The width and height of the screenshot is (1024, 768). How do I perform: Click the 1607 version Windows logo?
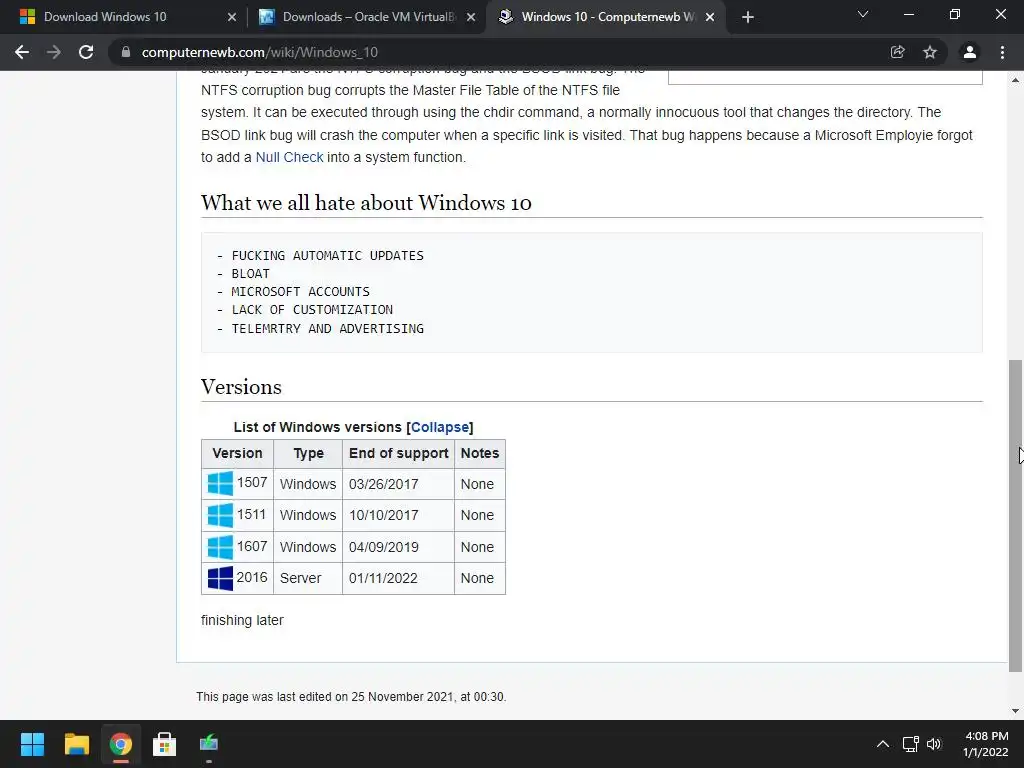point(220,547)
